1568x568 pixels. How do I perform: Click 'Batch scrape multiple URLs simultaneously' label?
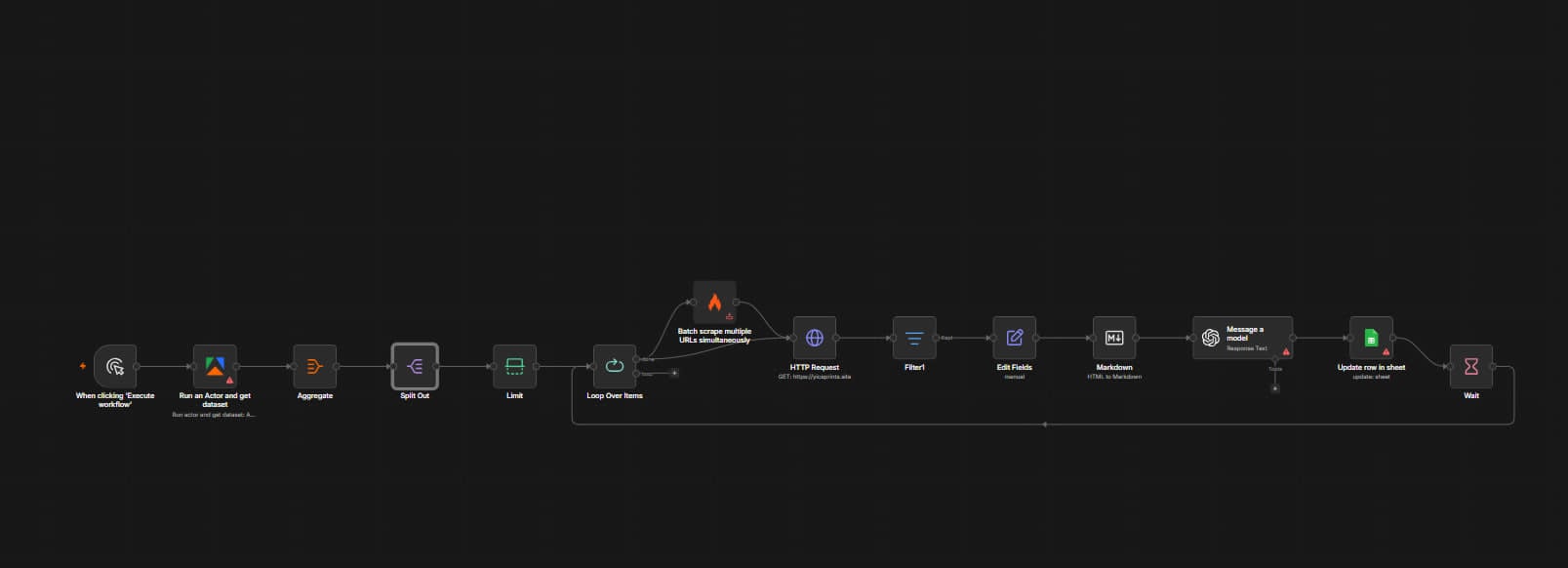pos(714,336)
